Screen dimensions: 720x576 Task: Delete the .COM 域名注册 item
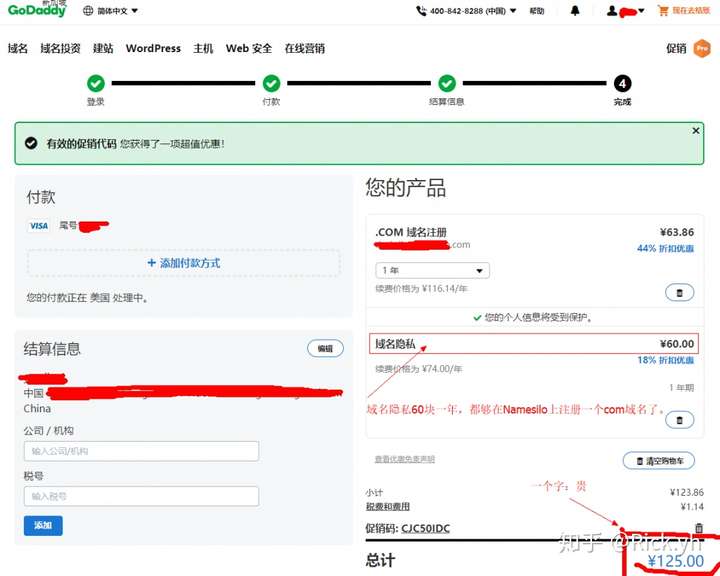680,293
